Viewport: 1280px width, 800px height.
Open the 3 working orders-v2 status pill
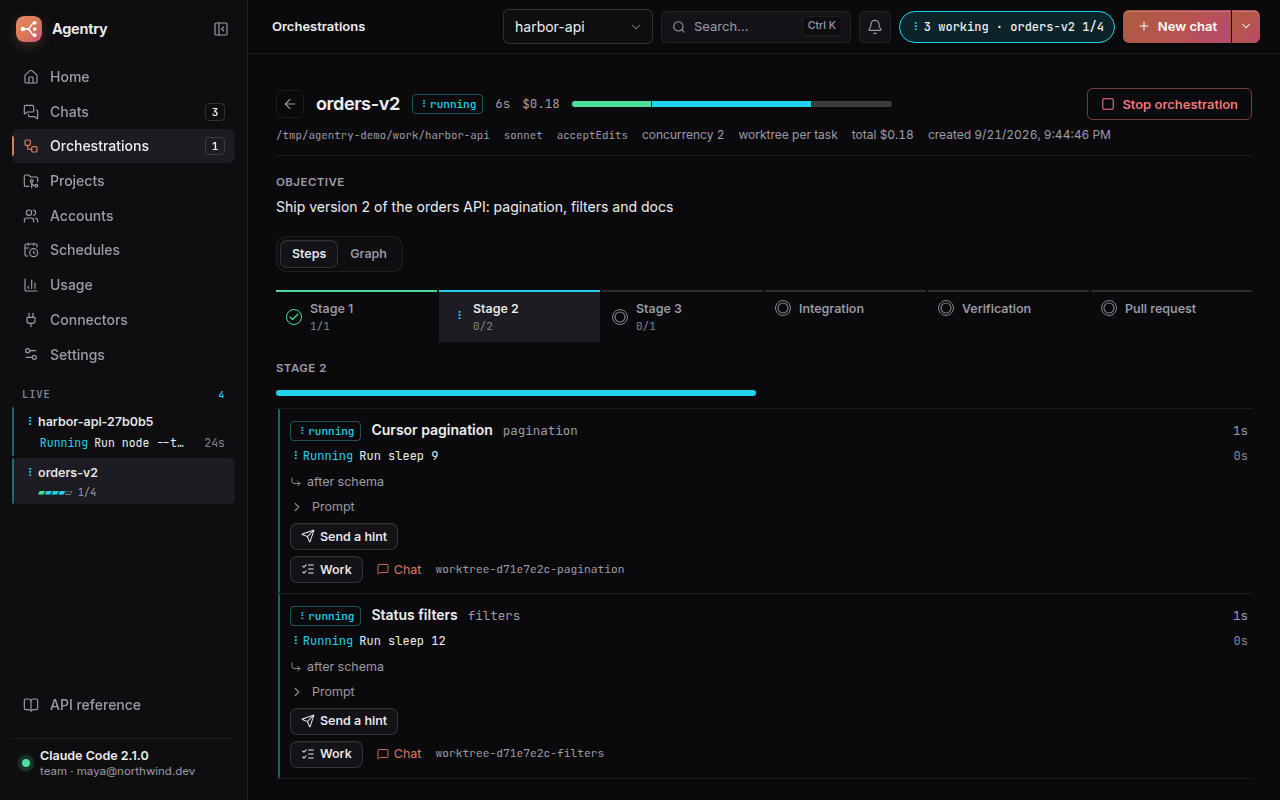[1007, 27]
